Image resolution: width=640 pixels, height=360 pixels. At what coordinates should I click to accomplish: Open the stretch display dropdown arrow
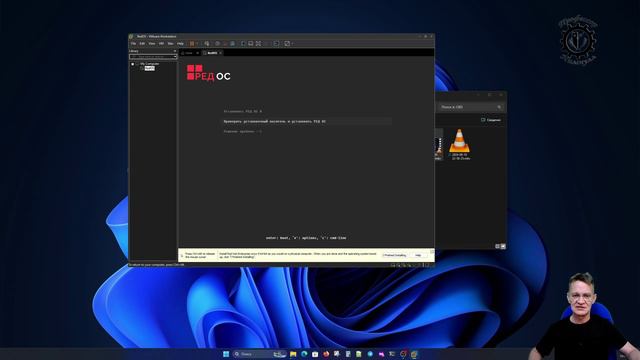(x=293, y=43)
